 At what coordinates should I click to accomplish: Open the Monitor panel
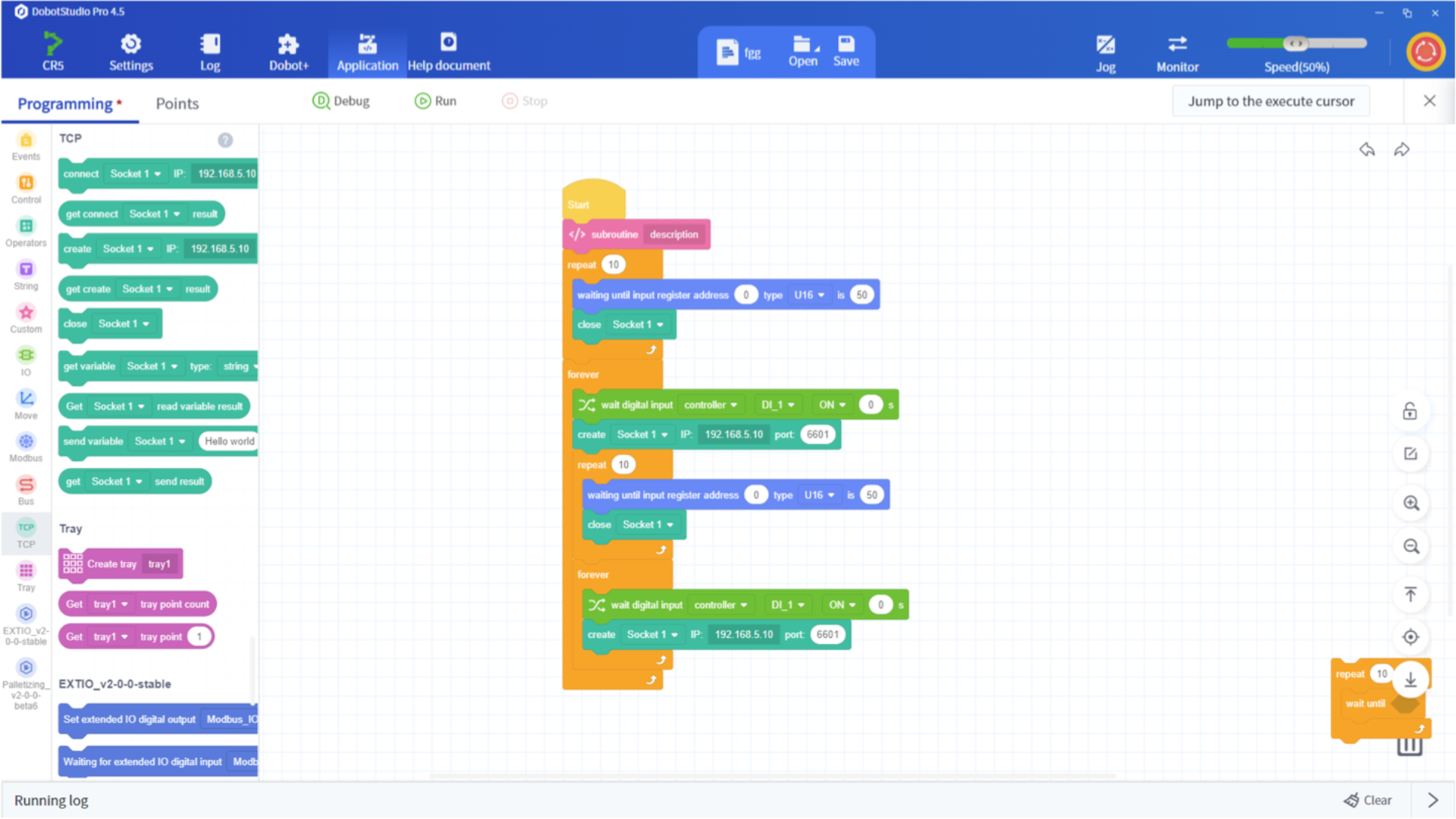(x=1177, y=52)
